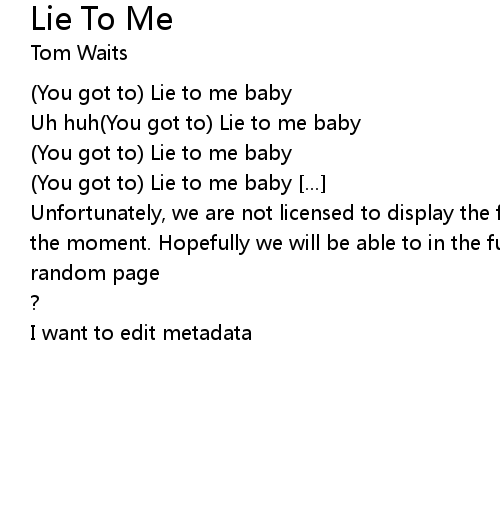
Task: Select the third lyric line of the song
Action: [161, 153]
